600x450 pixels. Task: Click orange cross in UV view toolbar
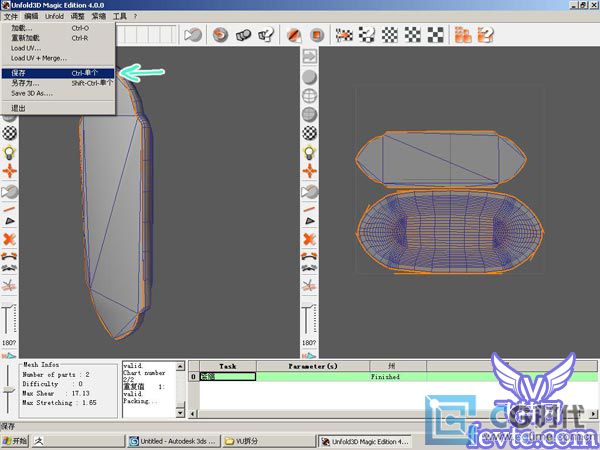pos(310,171)
